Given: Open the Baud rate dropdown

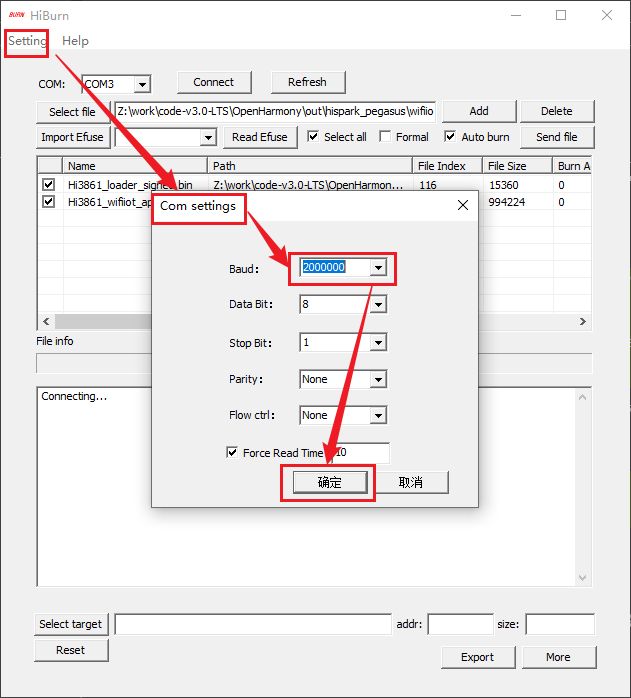Looking at the screenshot, I should [x=379, y=268].
